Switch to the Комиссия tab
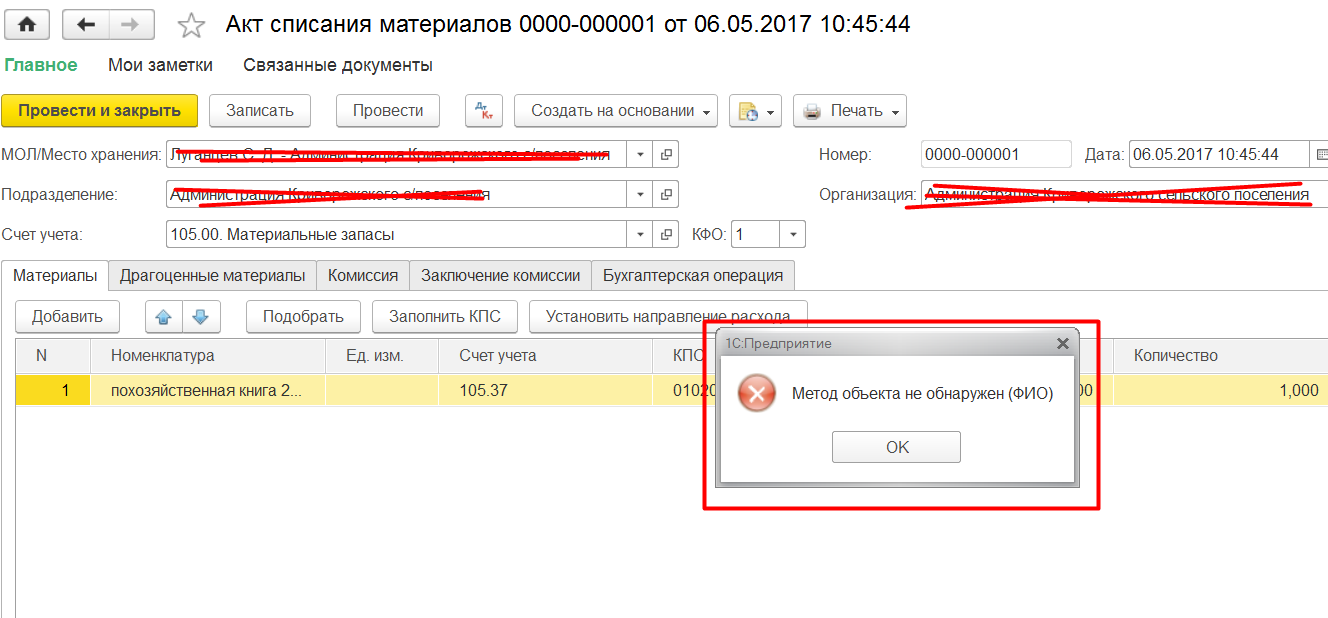This screenshot has width=1328, height=618. pos(363,275)
